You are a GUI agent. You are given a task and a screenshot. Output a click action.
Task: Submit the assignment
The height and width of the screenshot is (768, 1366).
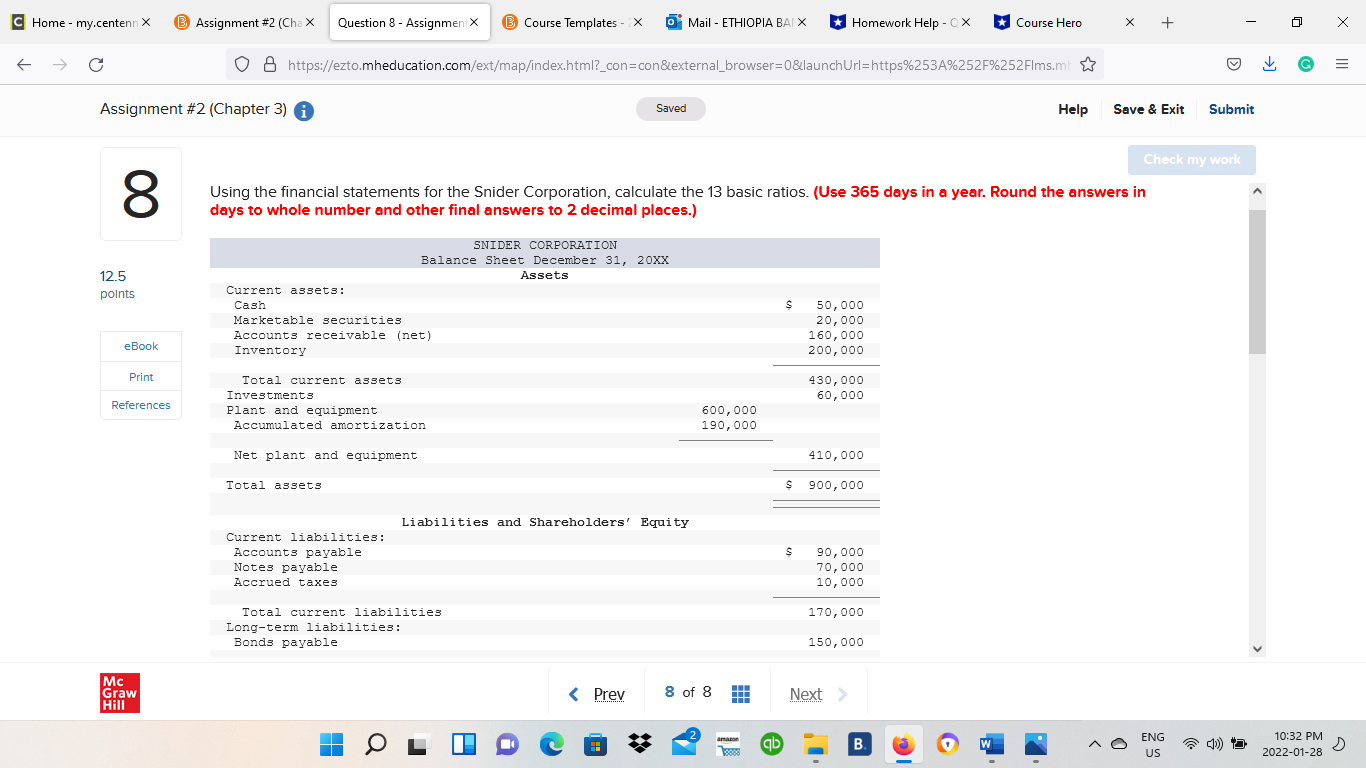click(1231, 110)
